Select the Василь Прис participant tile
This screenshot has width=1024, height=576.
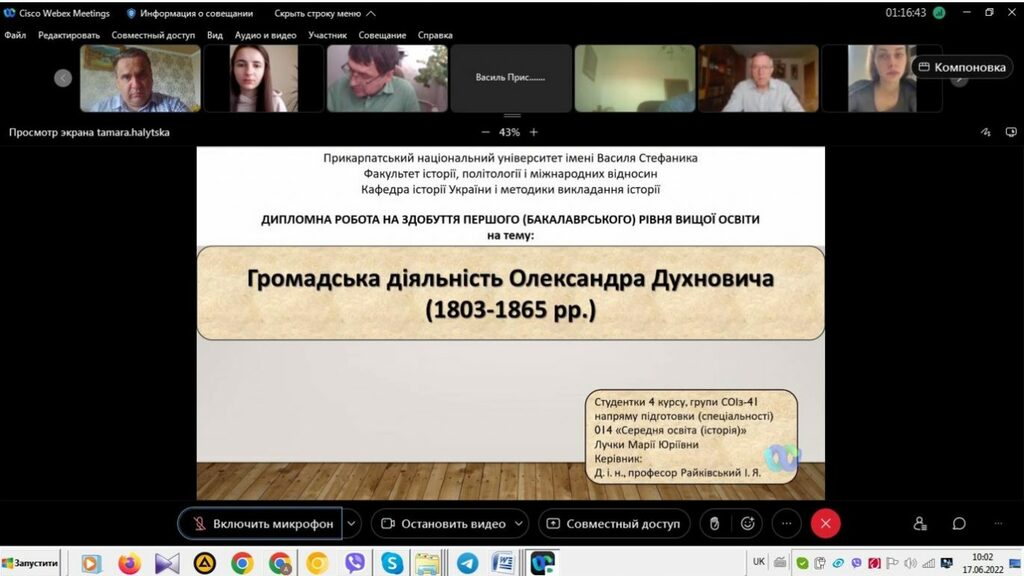coord(510,78)
